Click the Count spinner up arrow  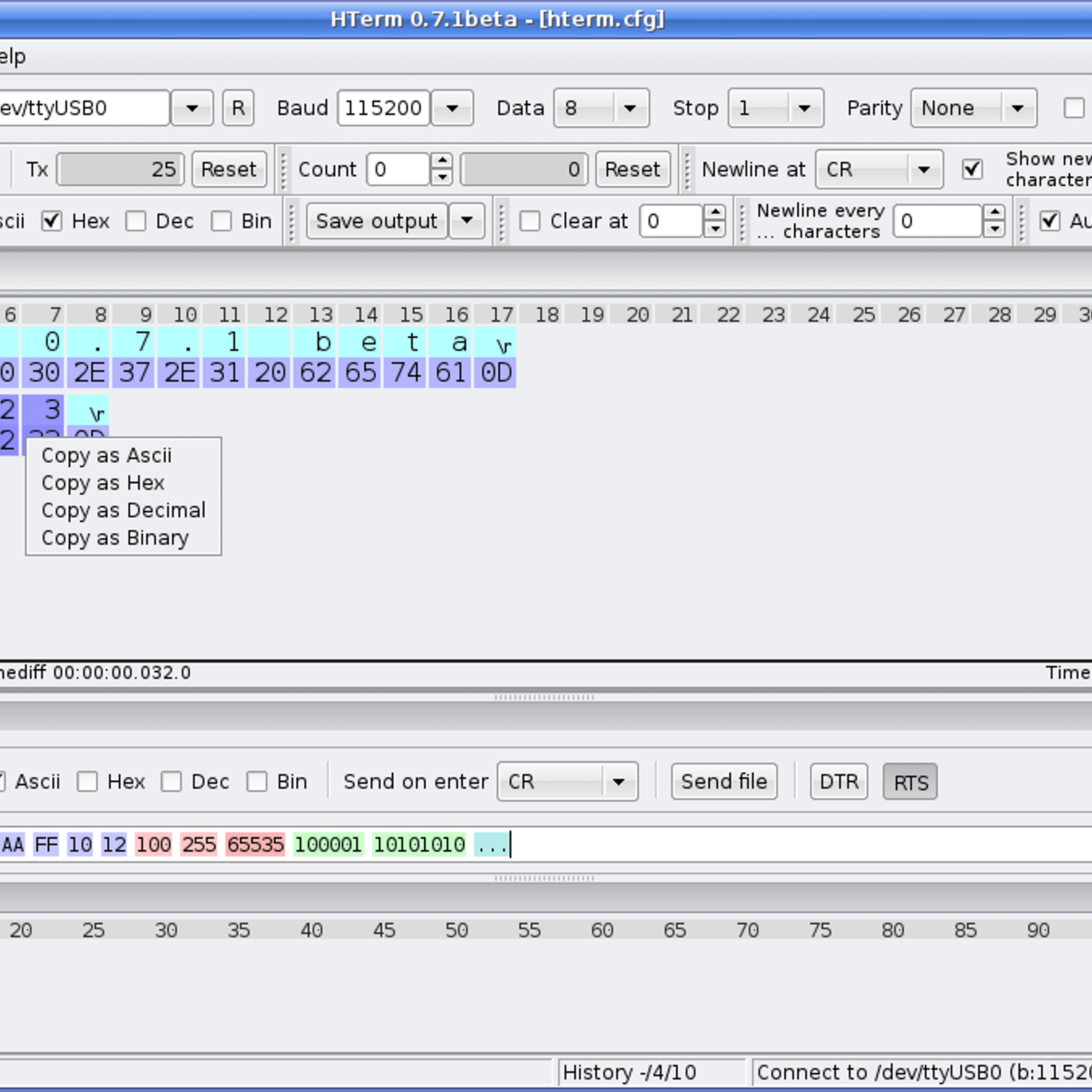(x=442, y=161)
